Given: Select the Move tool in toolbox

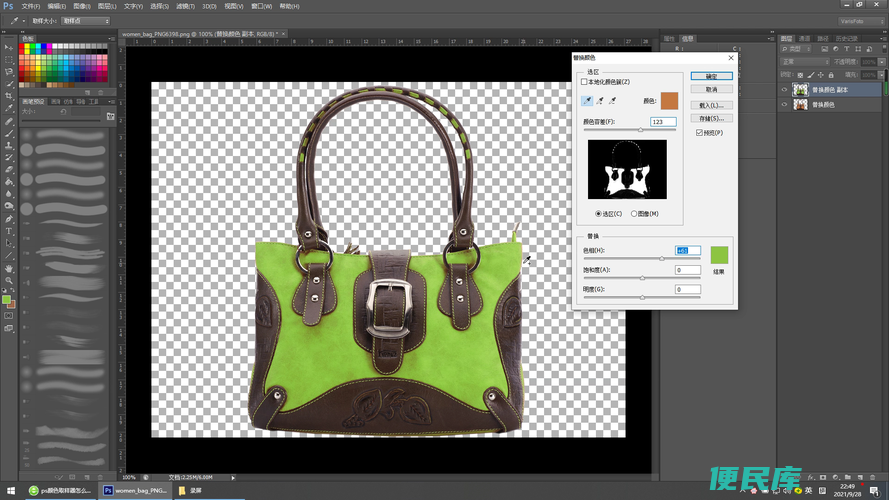Looking at the screenshot, I should pos(9,47).
